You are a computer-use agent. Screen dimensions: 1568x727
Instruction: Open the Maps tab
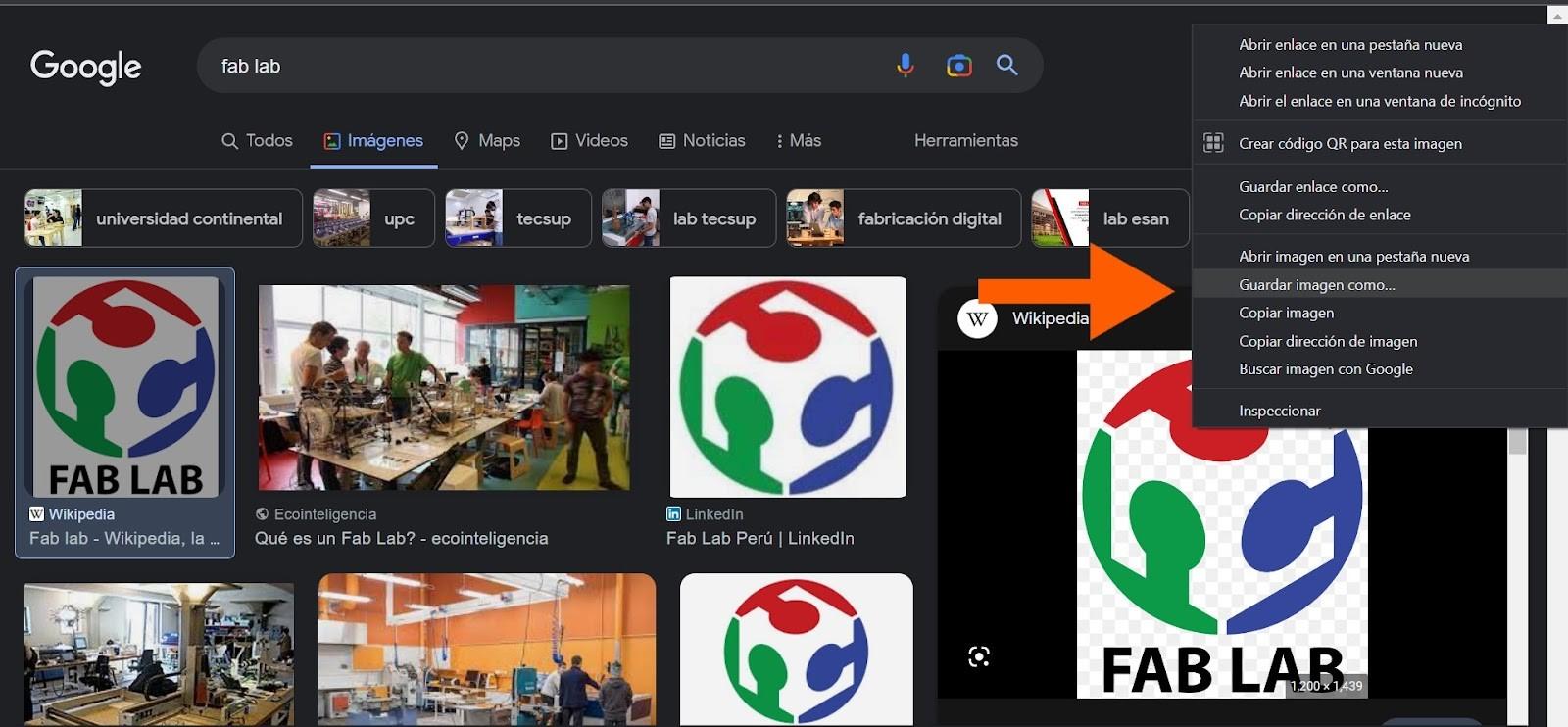pyautogui.click(x=487, y=141)
